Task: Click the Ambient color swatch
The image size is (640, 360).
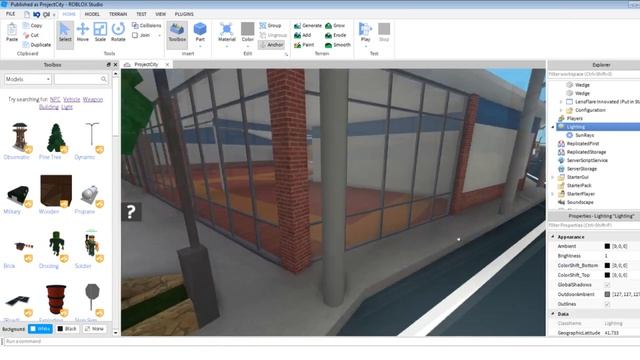Action: pyautogui.click(x=607, y=246)
